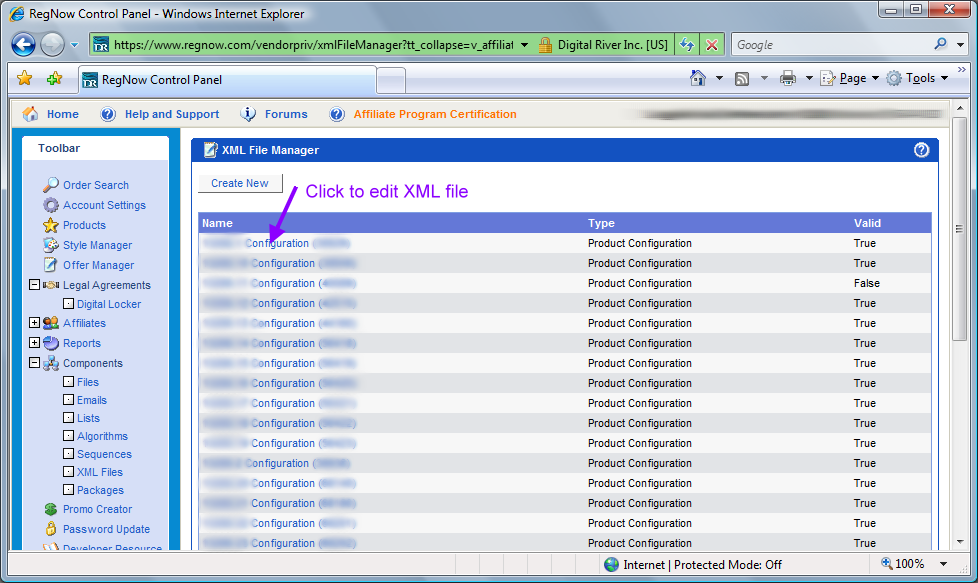Open the Tools menu
The image size is (978, 583).
tap(917, 78)
